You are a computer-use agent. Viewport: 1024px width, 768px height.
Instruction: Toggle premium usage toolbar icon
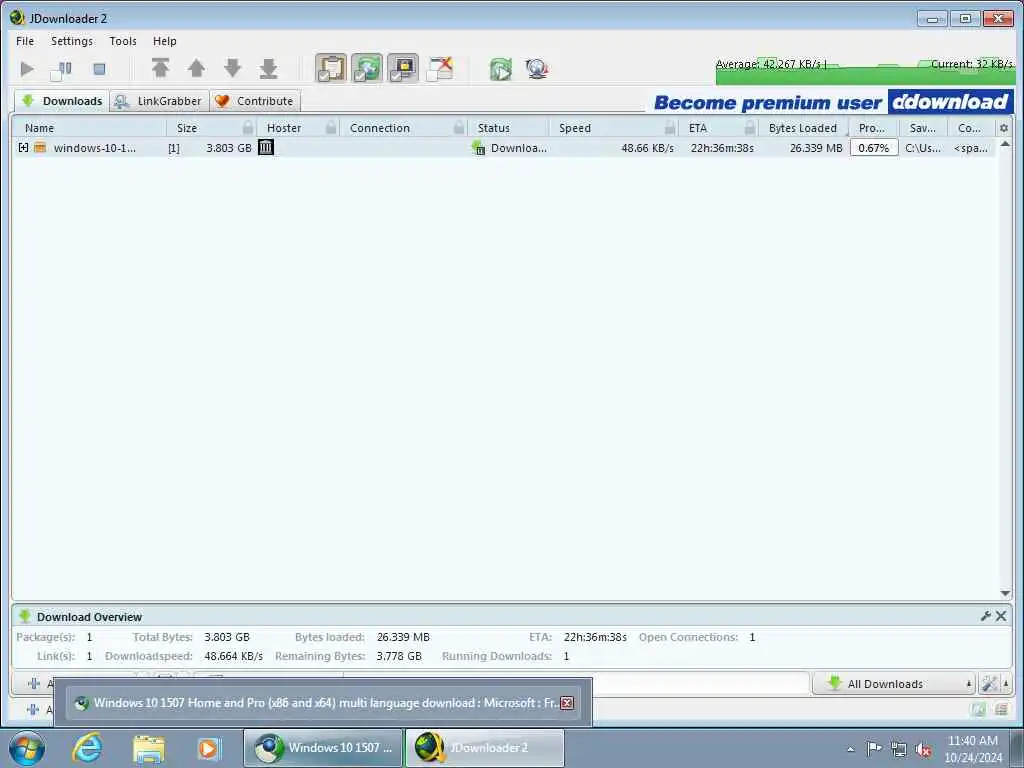(403, 68)
